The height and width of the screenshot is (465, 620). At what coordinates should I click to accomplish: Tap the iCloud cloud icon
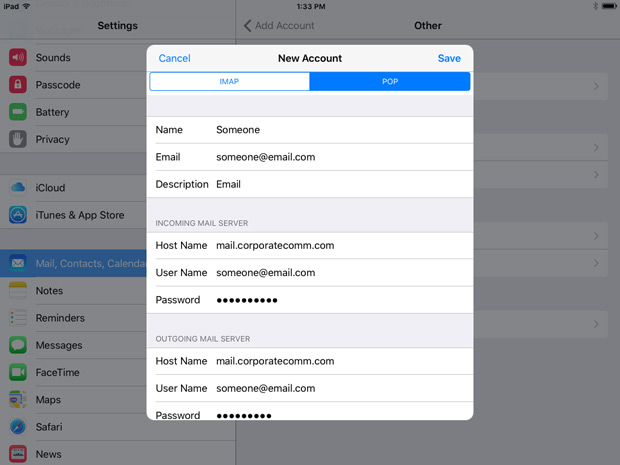pos(18,187)
